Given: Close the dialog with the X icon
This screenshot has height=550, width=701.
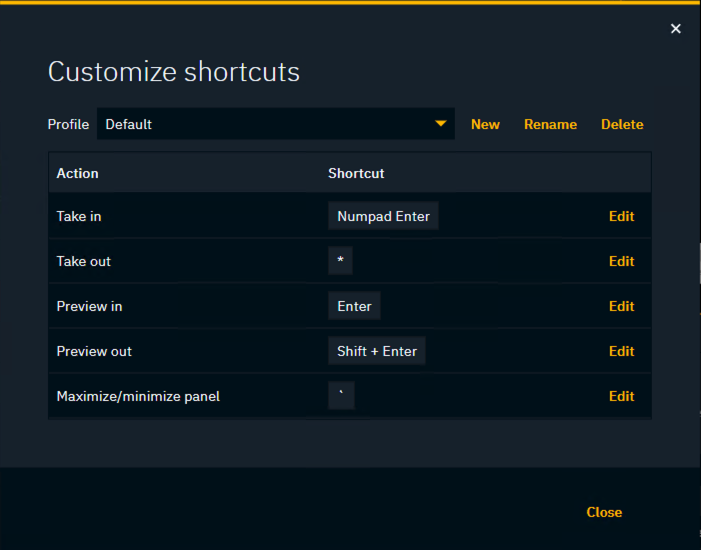Looking at the screenshot, I should point(676,29).
